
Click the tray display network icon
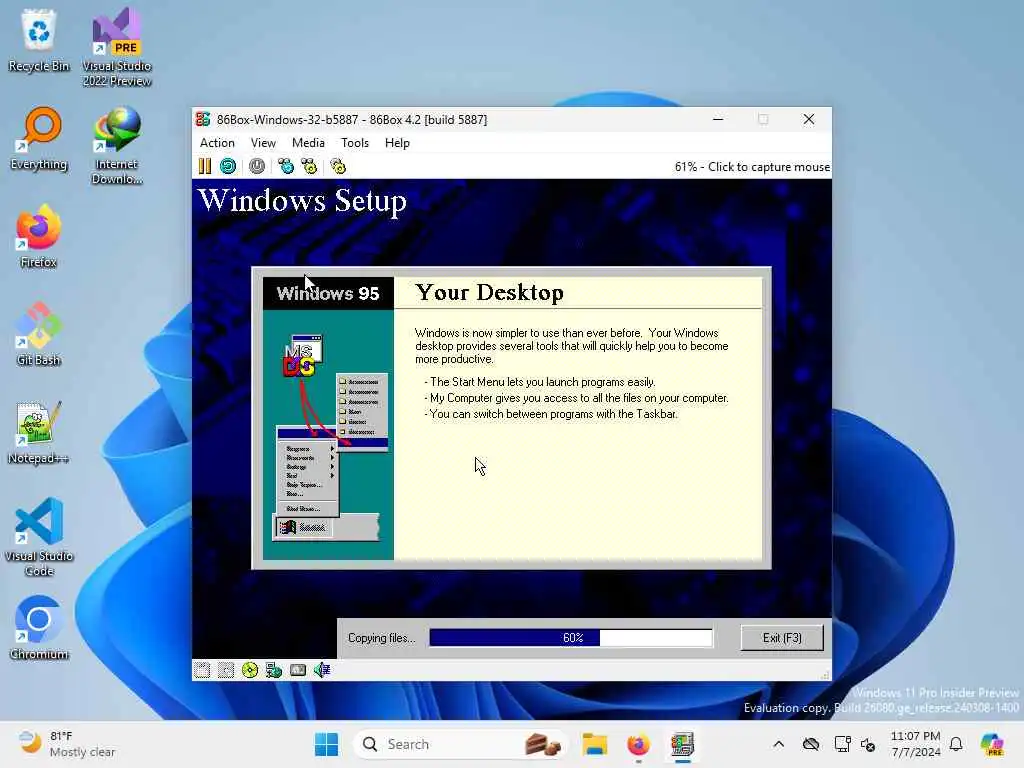coord(842,744)
